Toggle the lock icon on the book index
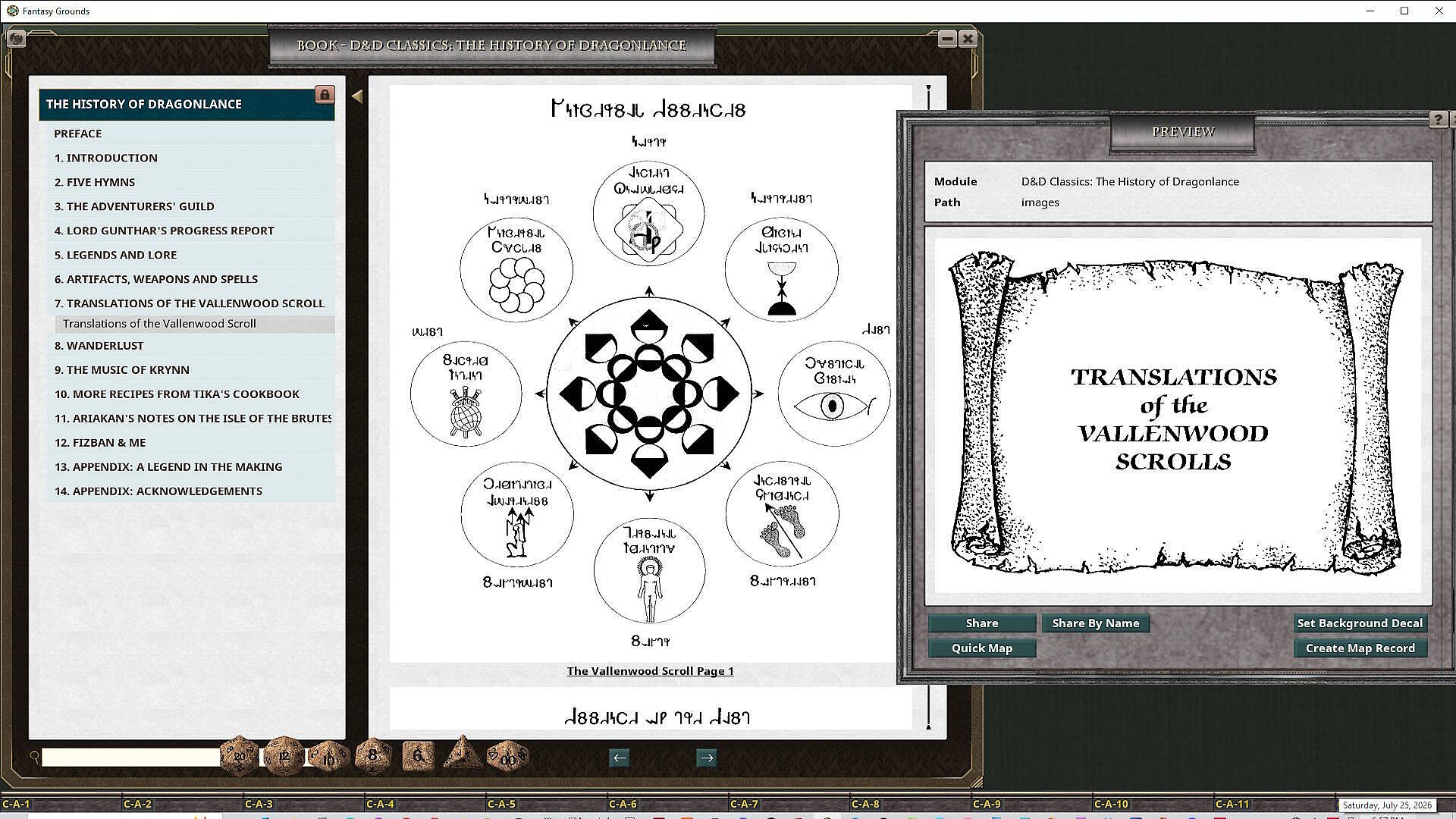This screenshot has width=1456, height=819. point(325,95)
